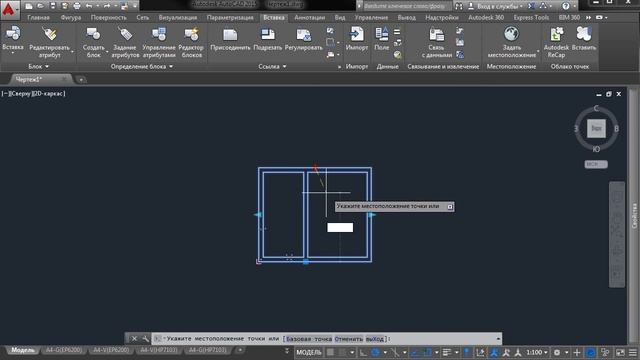Click the Вставка insert block button
This screenshot has height=360, width=640.
click(x=13, y=40)
